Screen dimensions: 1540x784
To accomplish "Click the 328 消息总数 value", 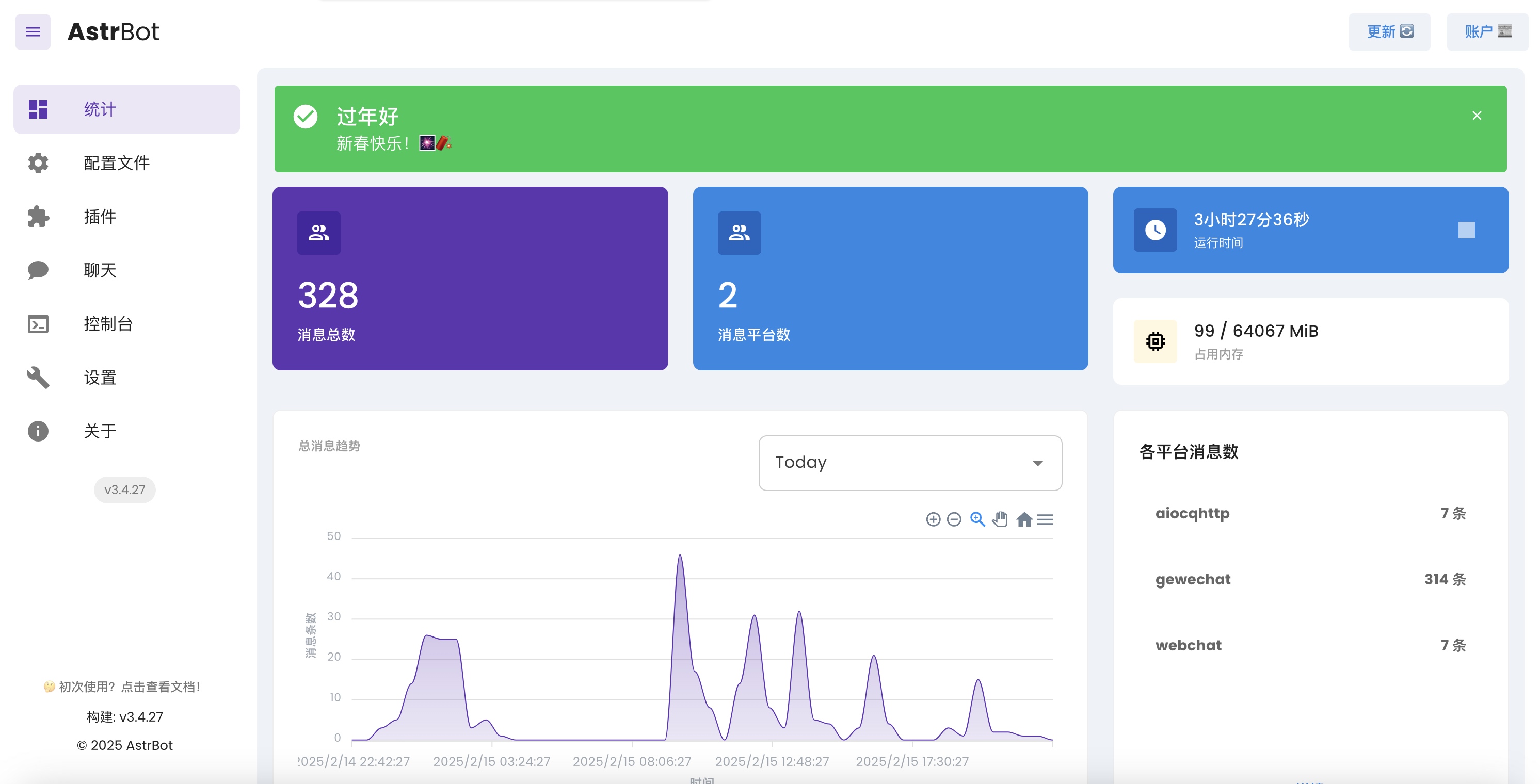I will pyautogui.click(x=328, y=295).
